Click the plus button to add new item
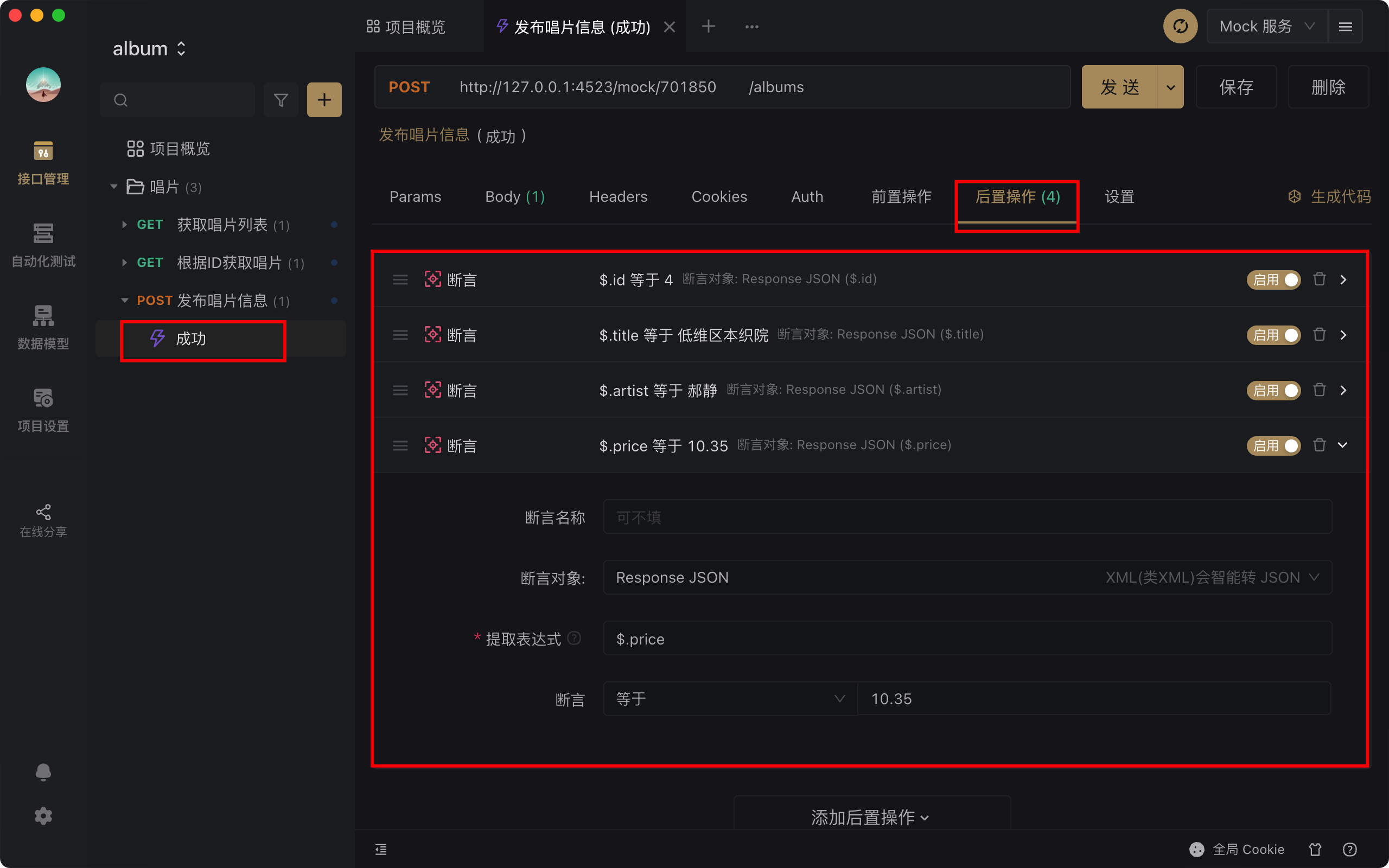This screenshot has width=1389, height=868. tap(324, 100)
